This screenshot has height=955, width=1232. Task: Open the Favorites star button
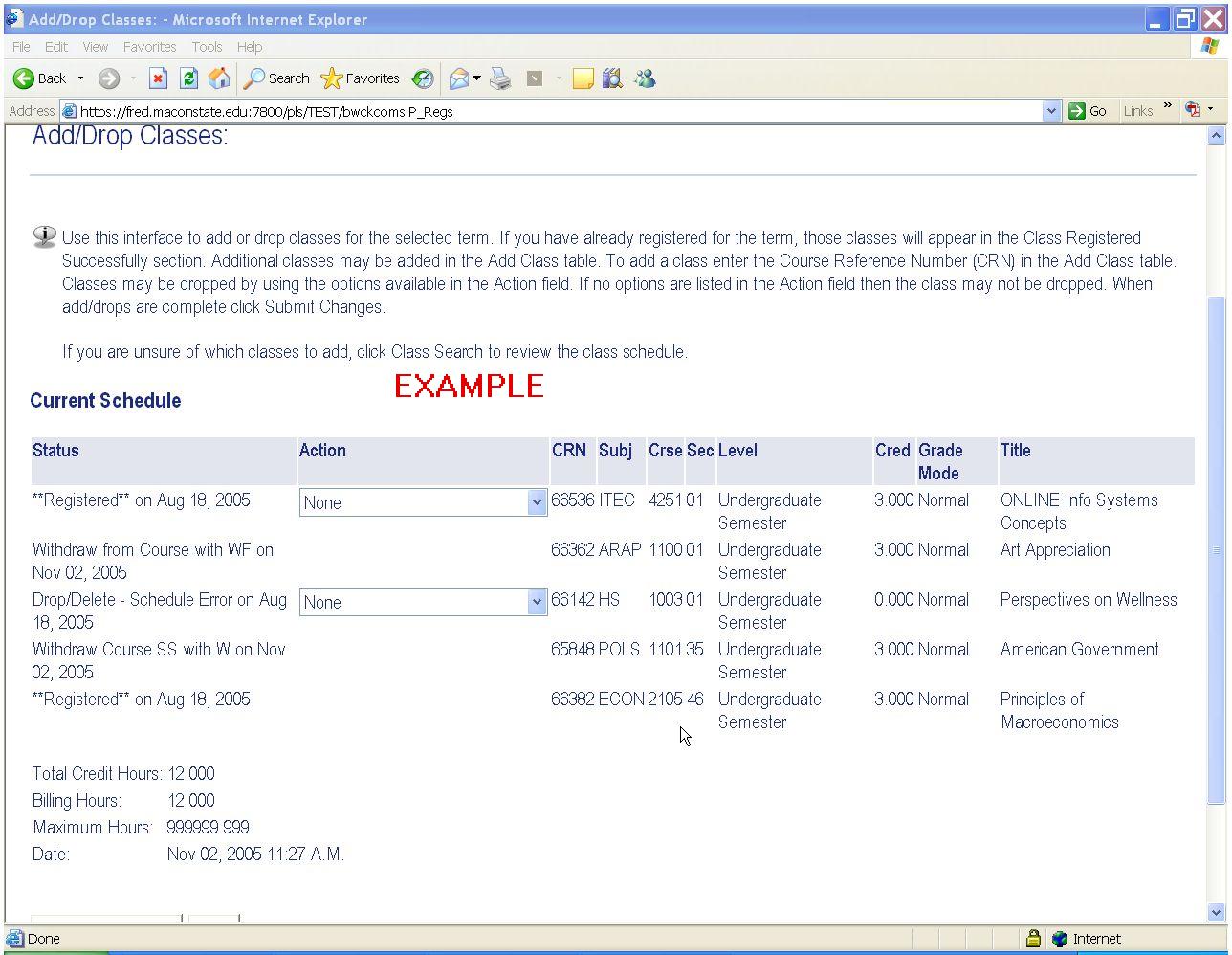pyautogui.click(x=360, y=78)
